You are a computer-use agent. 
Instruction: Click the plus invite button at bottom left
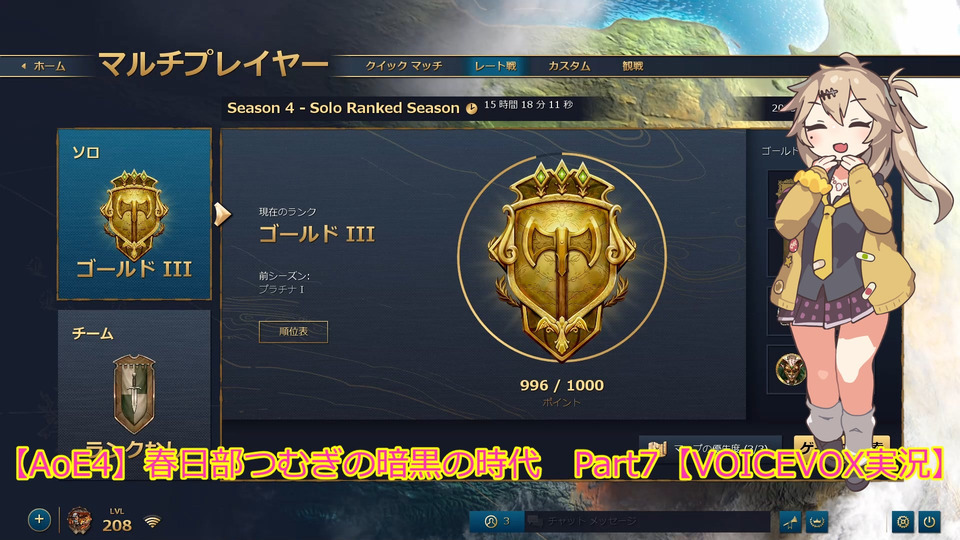(x=39, y=520)
